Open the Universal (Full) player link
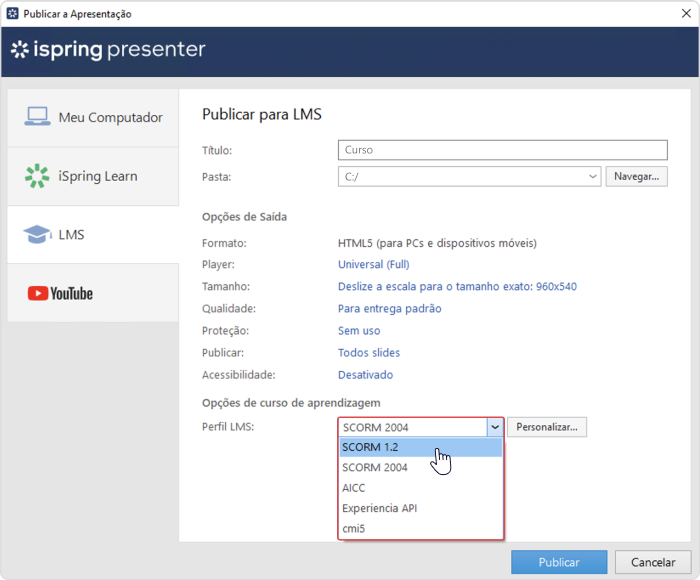The image size is (700, 580). (374, 264)
